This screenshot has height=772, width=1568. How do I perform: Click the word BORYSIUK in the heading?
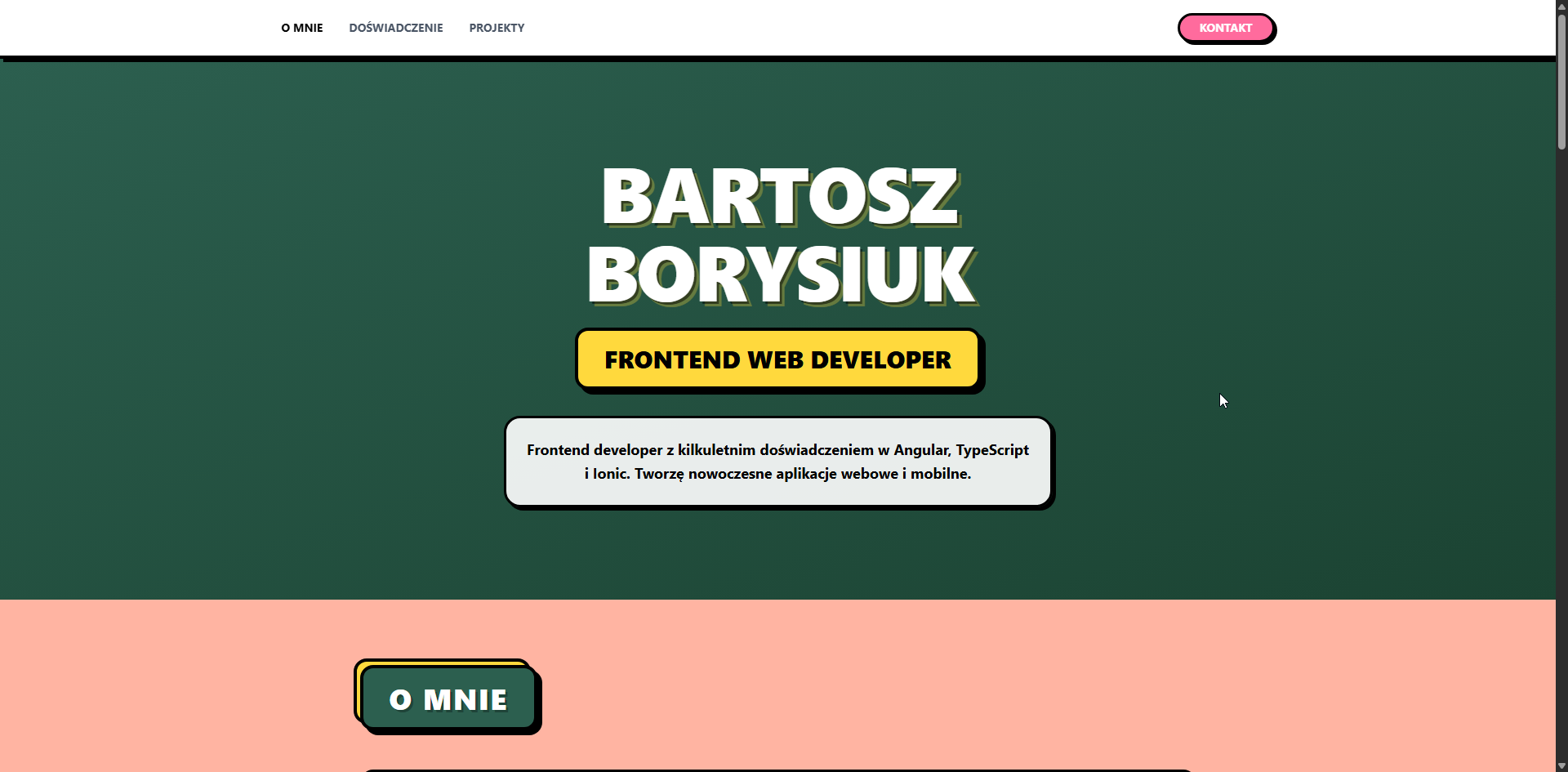[x=778, y=275]
